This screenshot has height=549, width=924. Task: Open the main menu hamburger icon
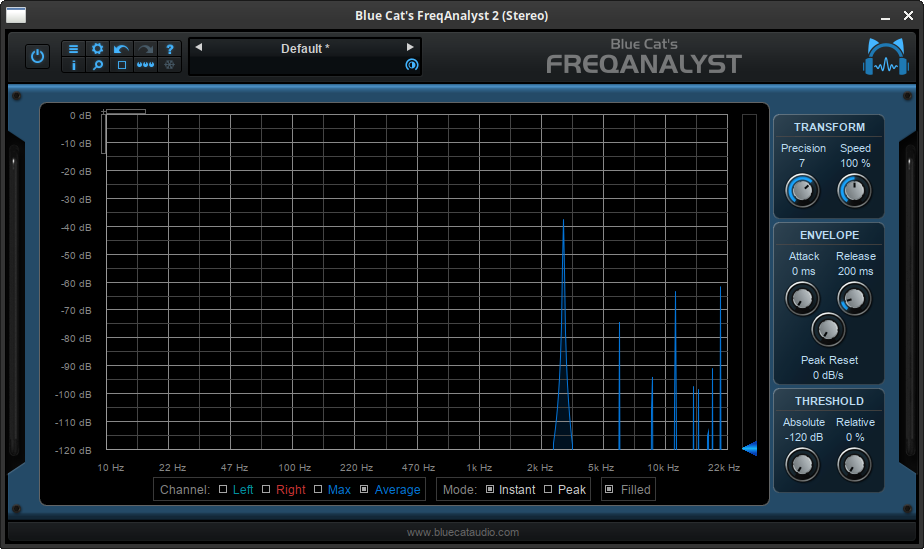point(73,49)
